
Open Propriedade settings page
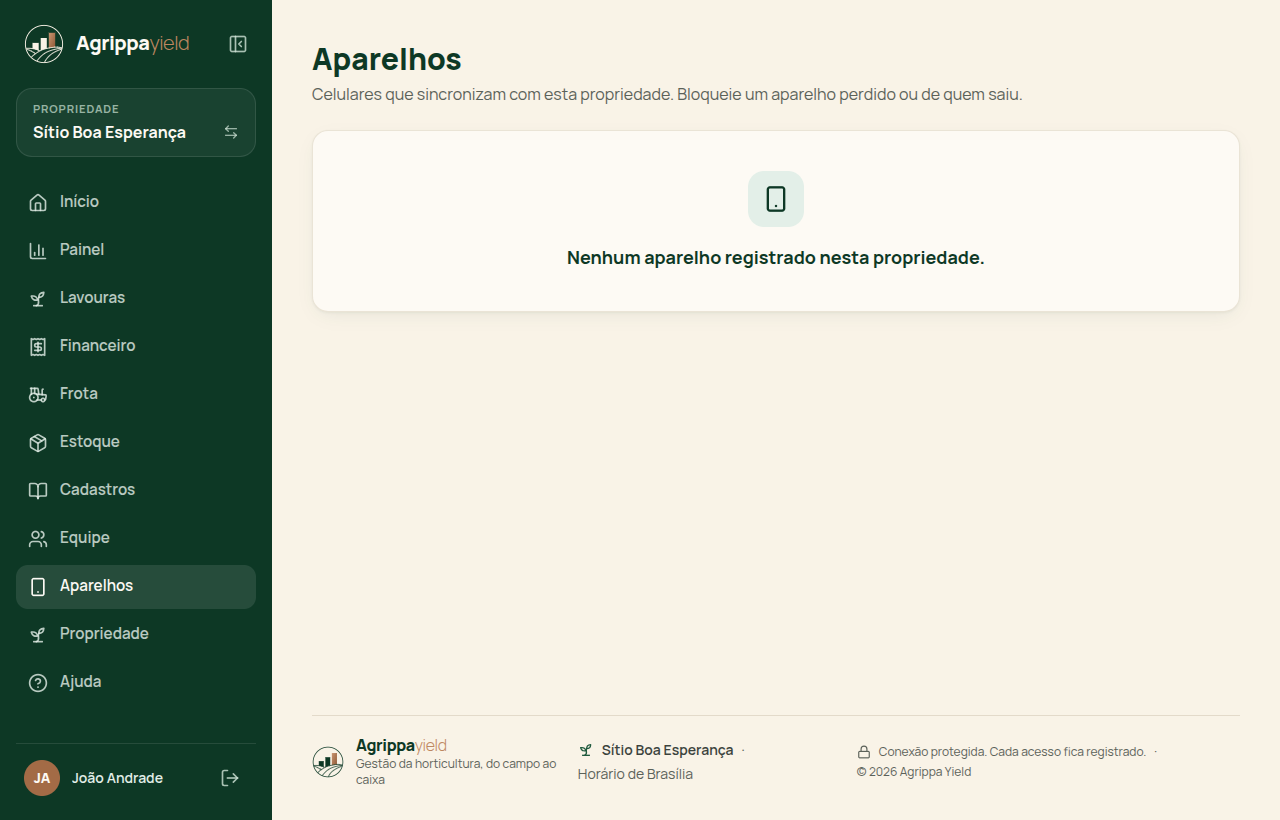pyautogui.click(x=136, y=634)
